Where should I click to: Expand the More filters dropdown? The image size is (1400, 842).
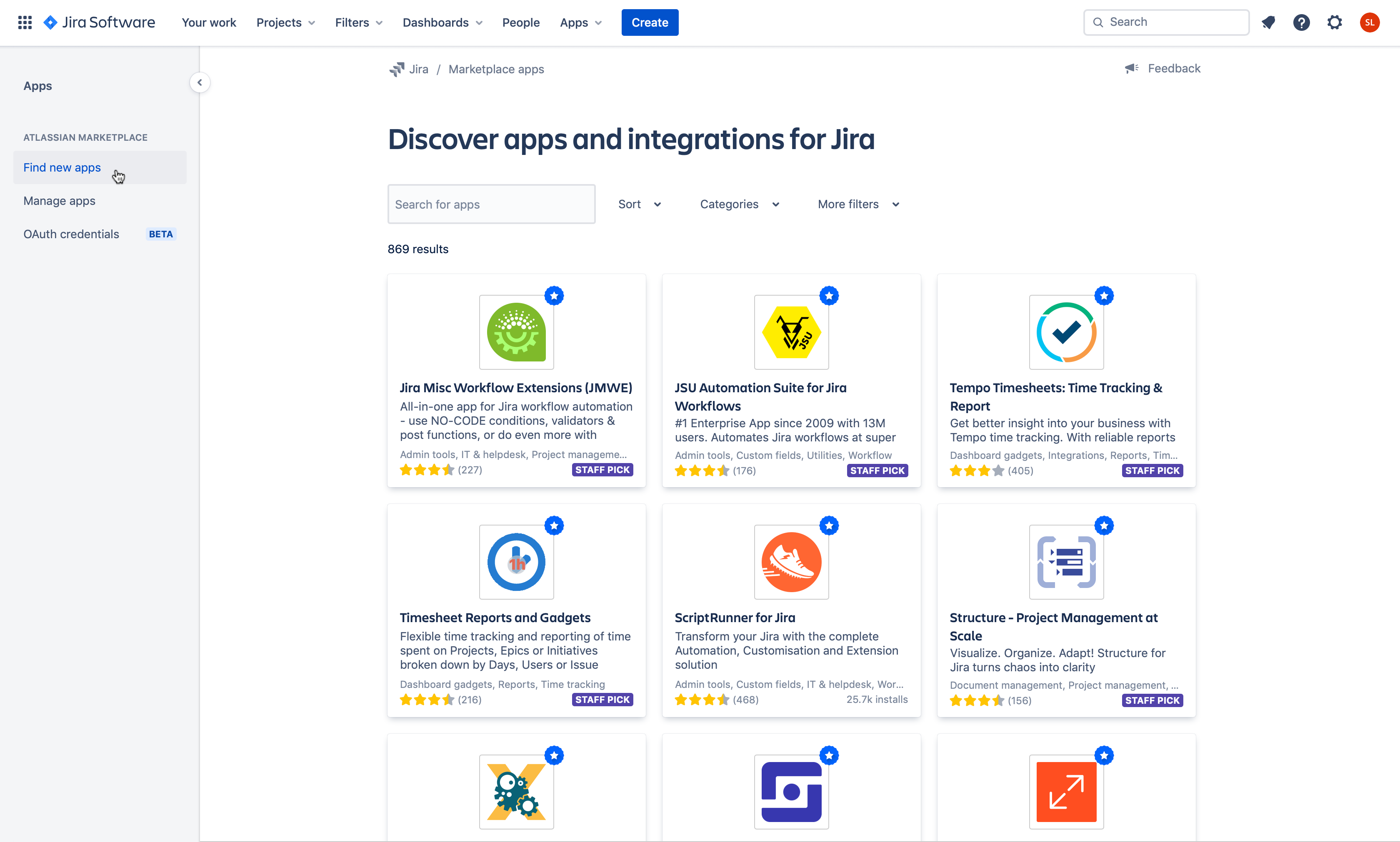858,204
